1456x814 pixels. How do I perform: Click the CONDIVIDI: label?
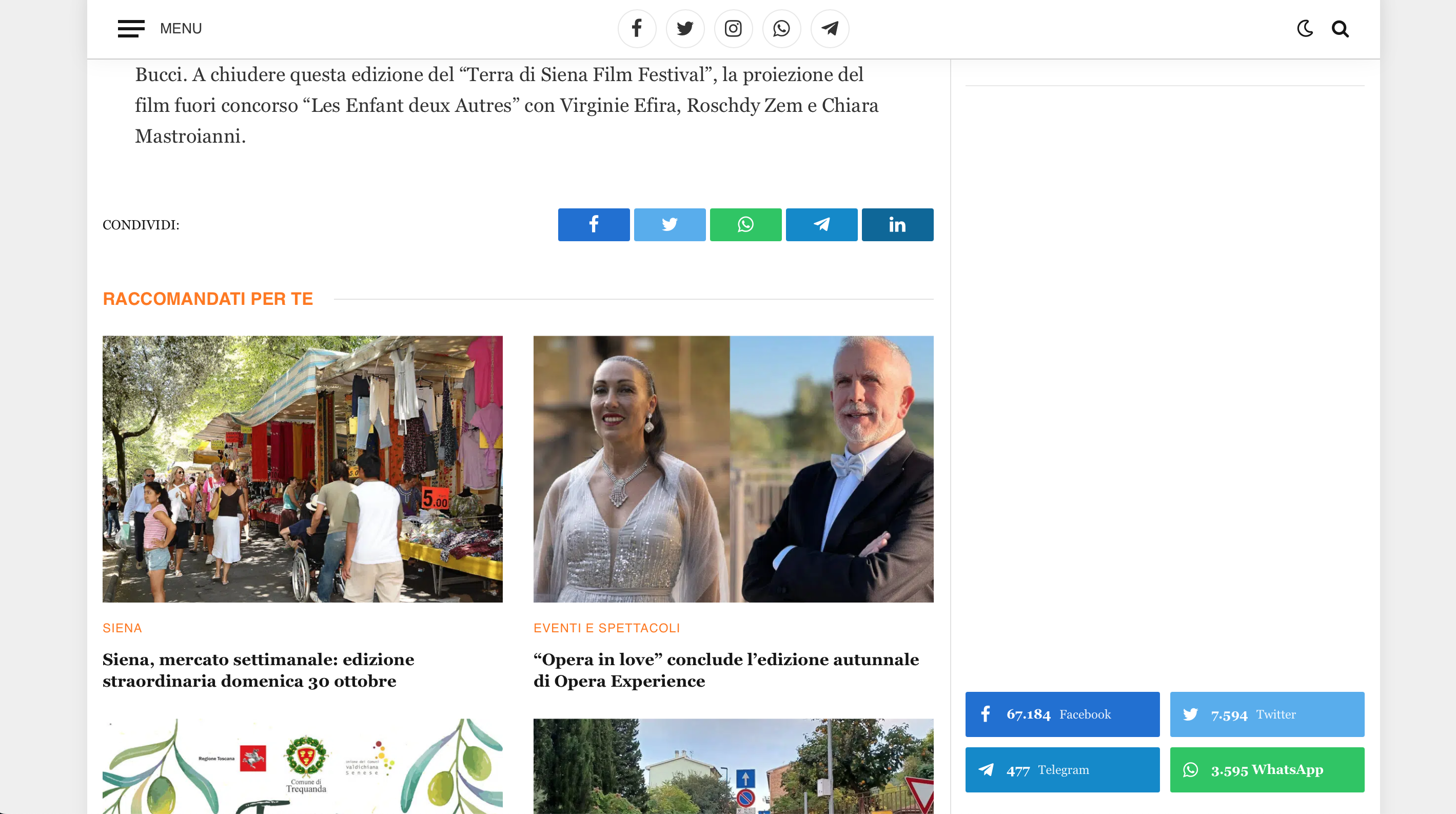point(141,225)
